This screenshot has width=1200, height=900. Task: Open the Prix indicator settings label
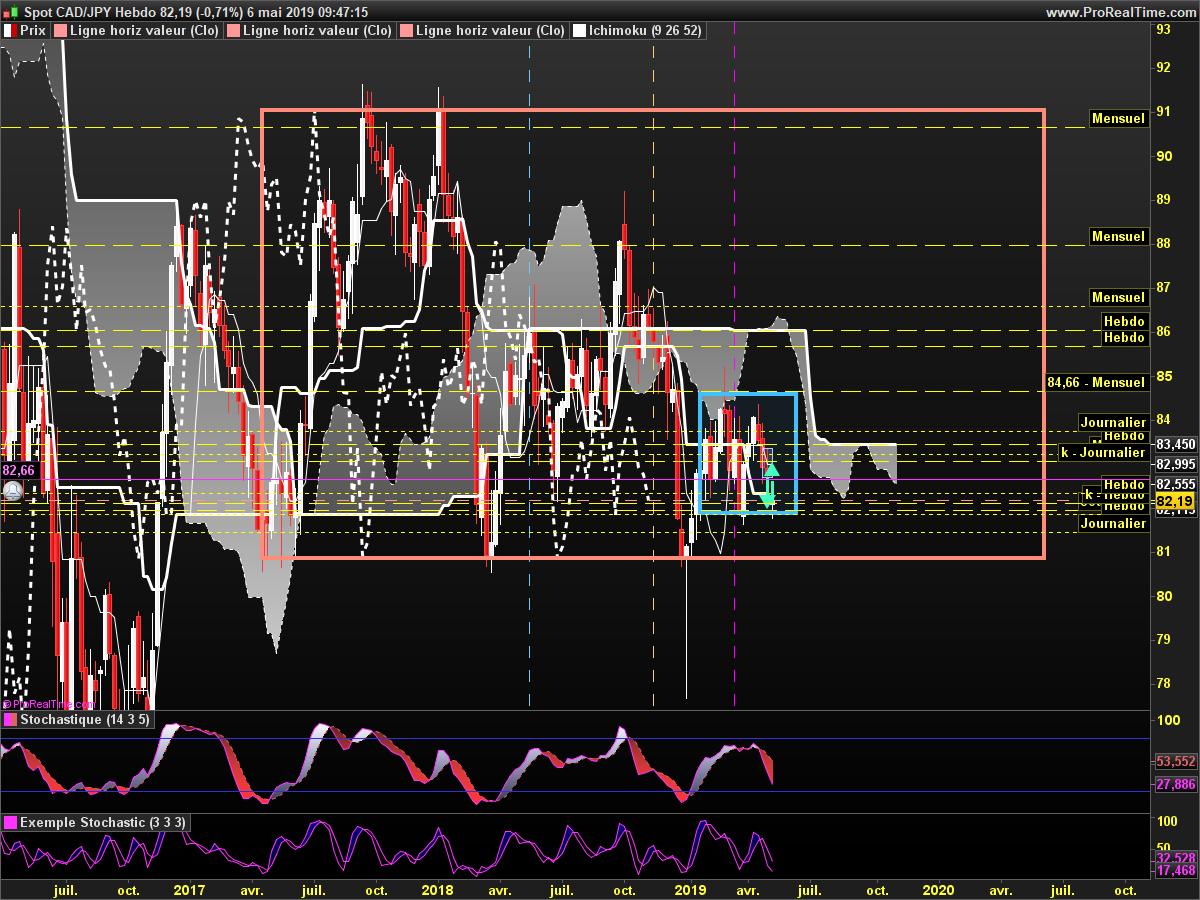coord(24,31)
